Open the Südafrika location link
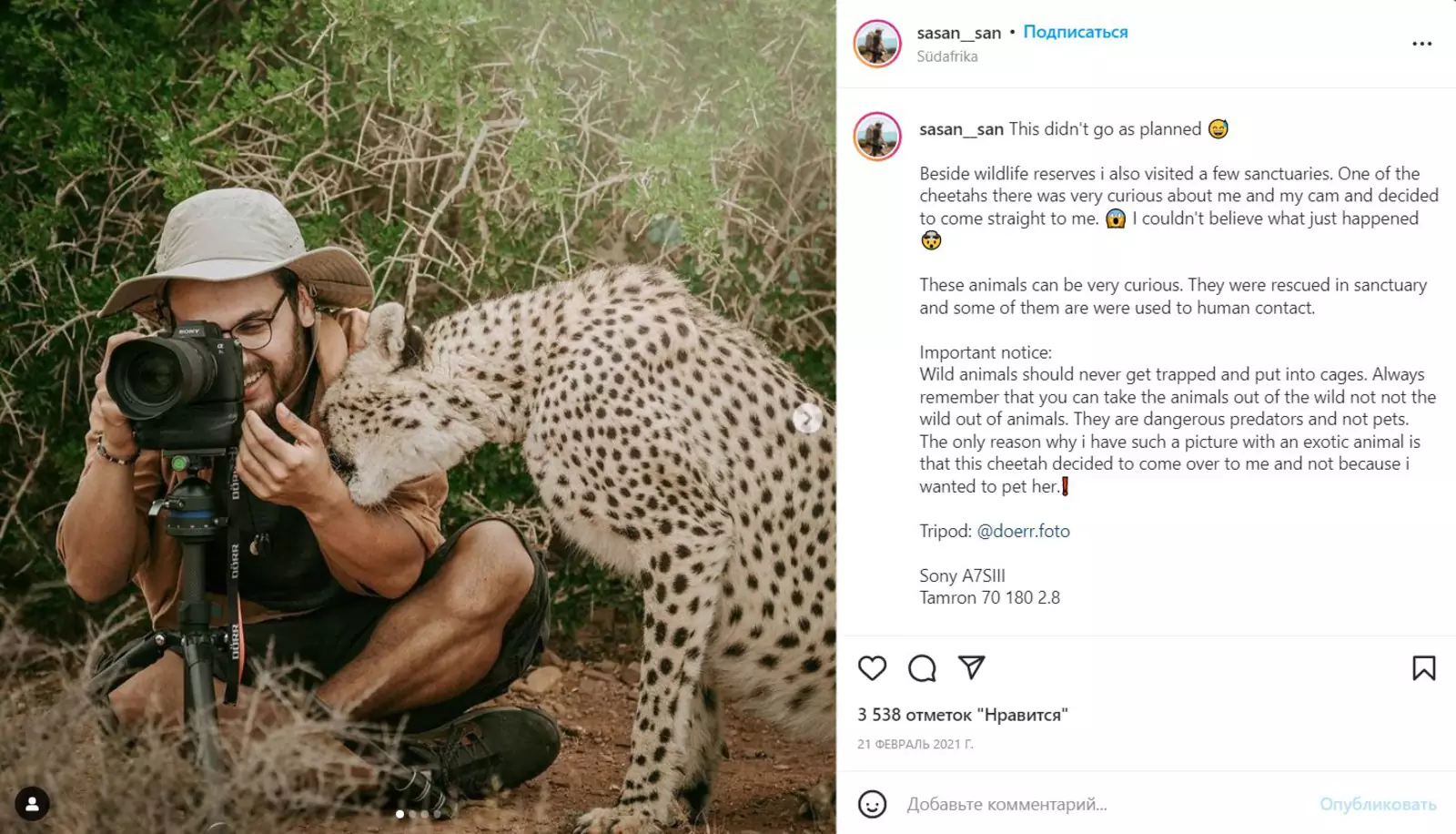This screenshot has width=1456, height=834. pyautogui.click(x=946, y=56)
